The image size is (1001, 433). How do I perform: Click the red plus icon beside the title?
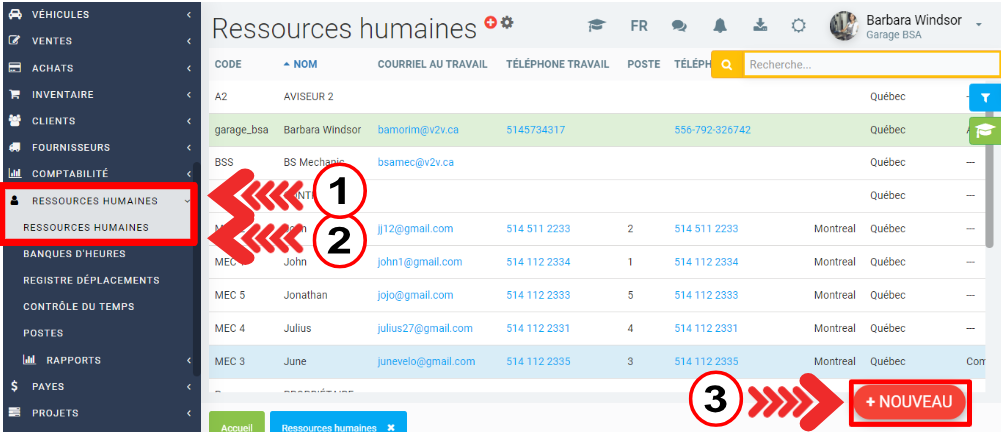(490, 22)
